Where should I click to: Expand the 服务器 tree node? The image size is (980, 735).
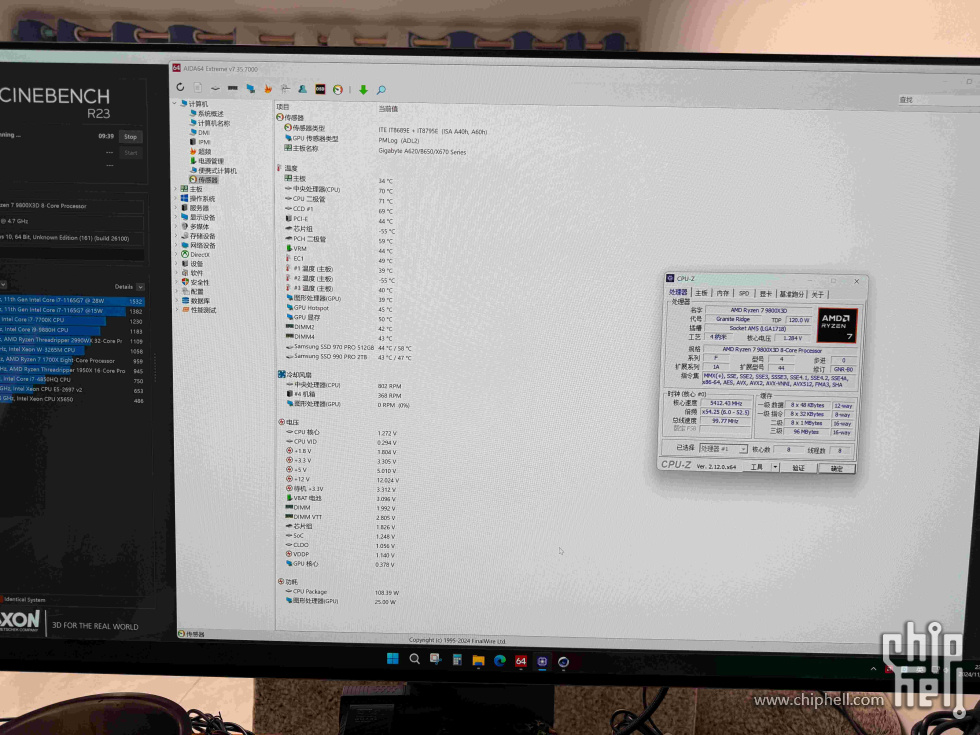pyautogui.click(x=176, y=208)
